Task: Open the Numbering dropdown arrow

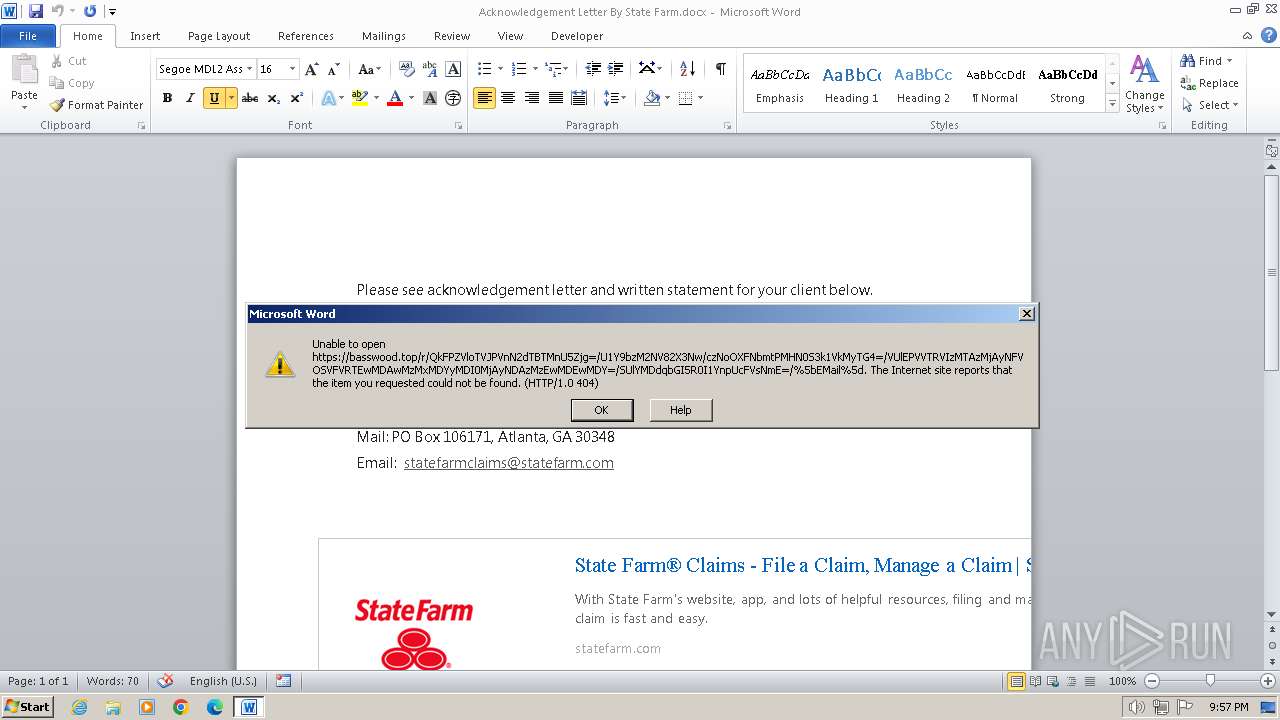Action: click(535, 69)
